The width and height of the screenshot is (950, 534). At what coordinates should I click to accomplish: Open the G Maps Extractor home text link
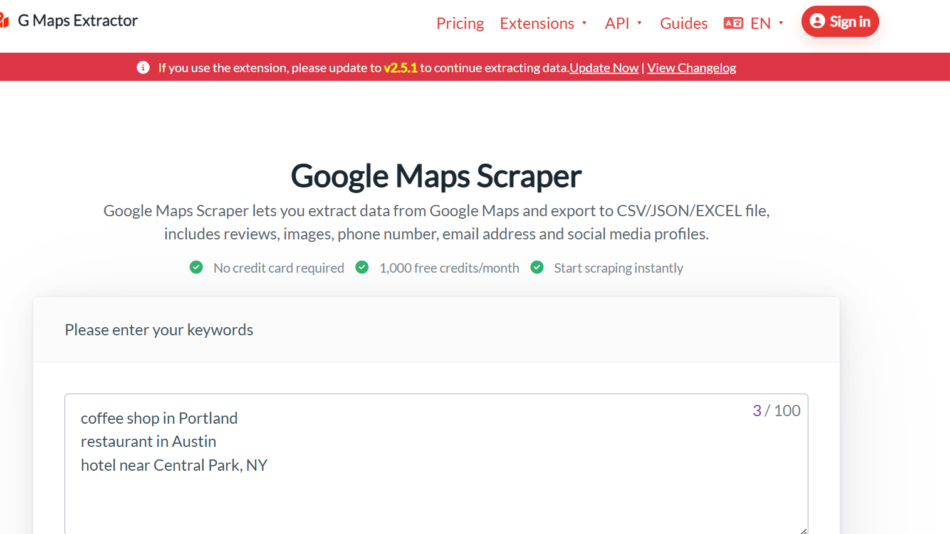click(x=78, y=21)
